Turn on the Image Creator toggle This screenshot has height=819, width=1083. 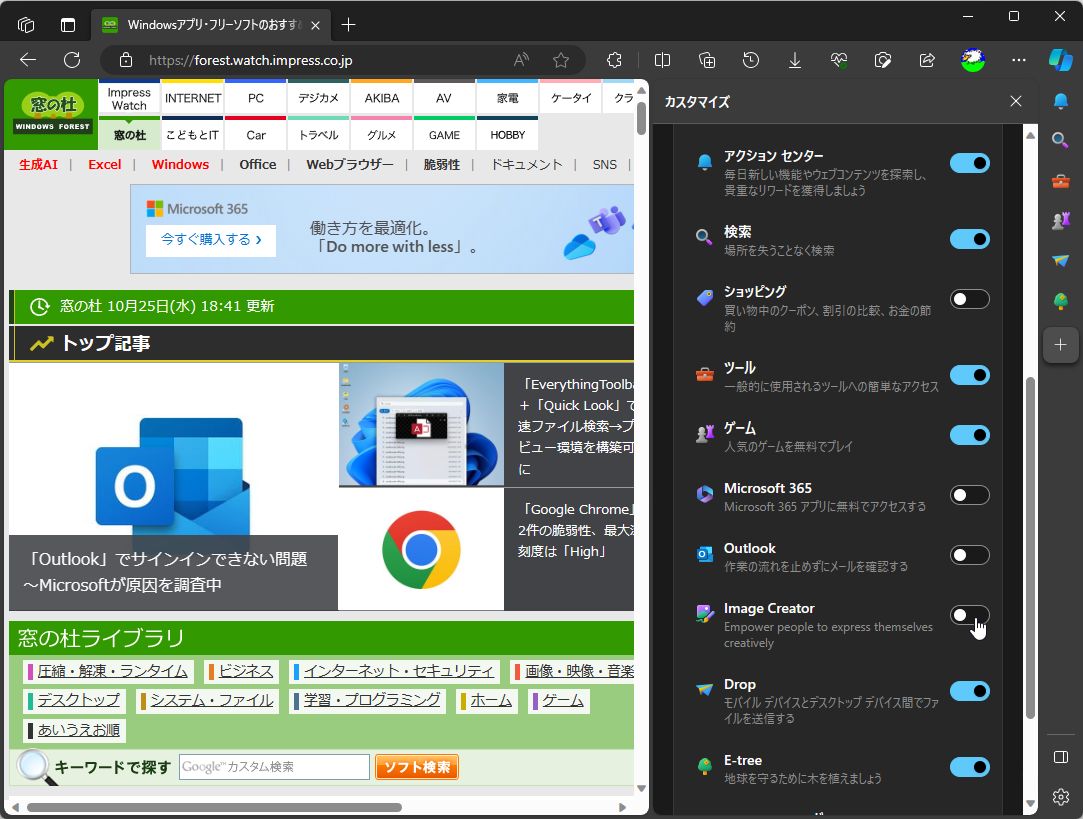[x=968, y=615]
